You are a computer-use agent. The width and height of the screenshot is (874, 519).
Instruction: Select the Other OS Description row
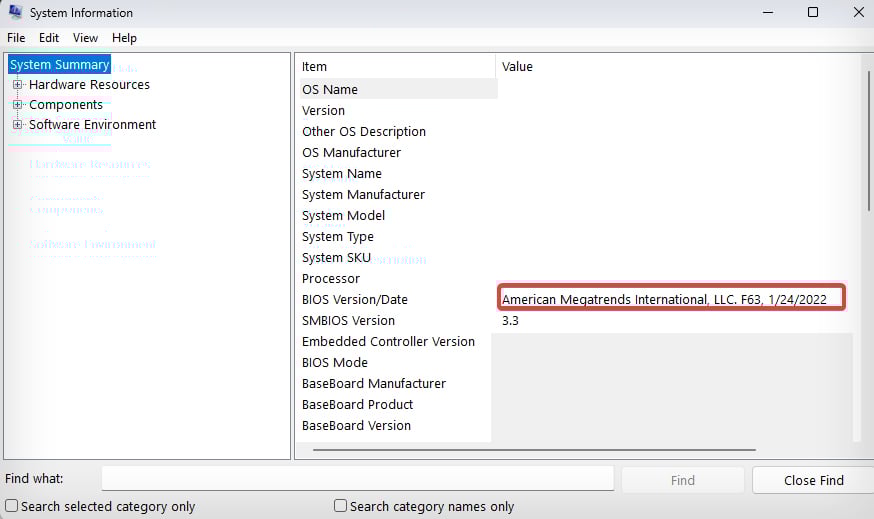click(363, 132)
